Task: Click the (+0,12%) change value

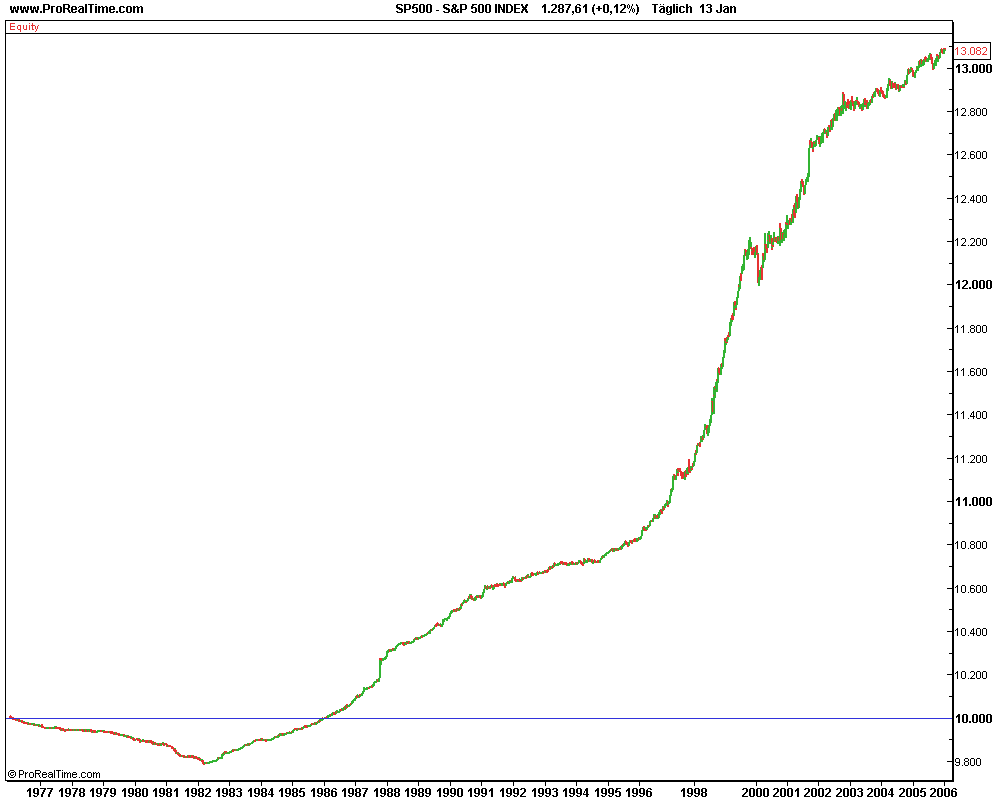Action: coord(615,9)
